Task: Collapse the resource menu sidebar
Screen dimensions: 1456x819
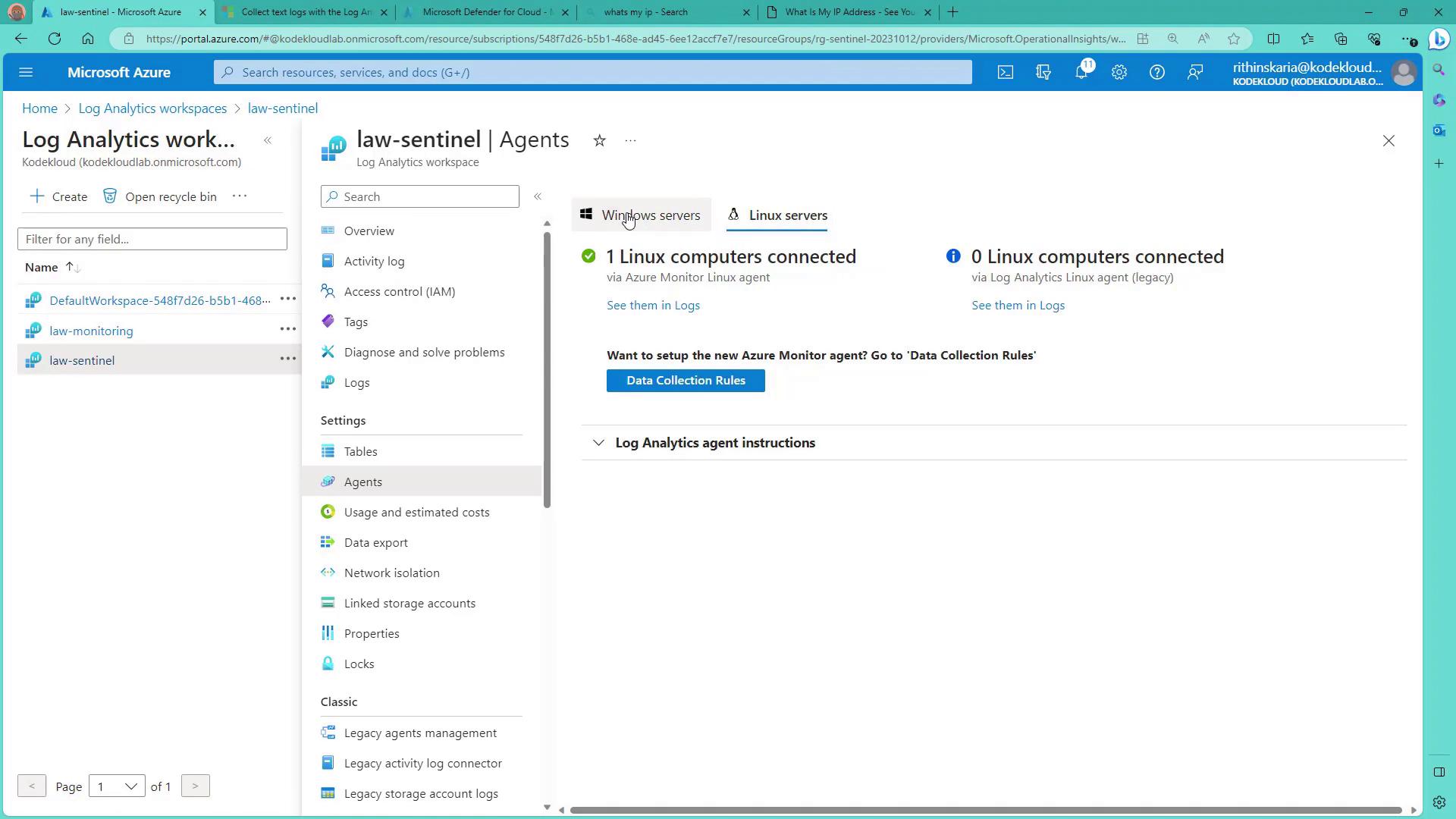Action: (x=538, y=196)
